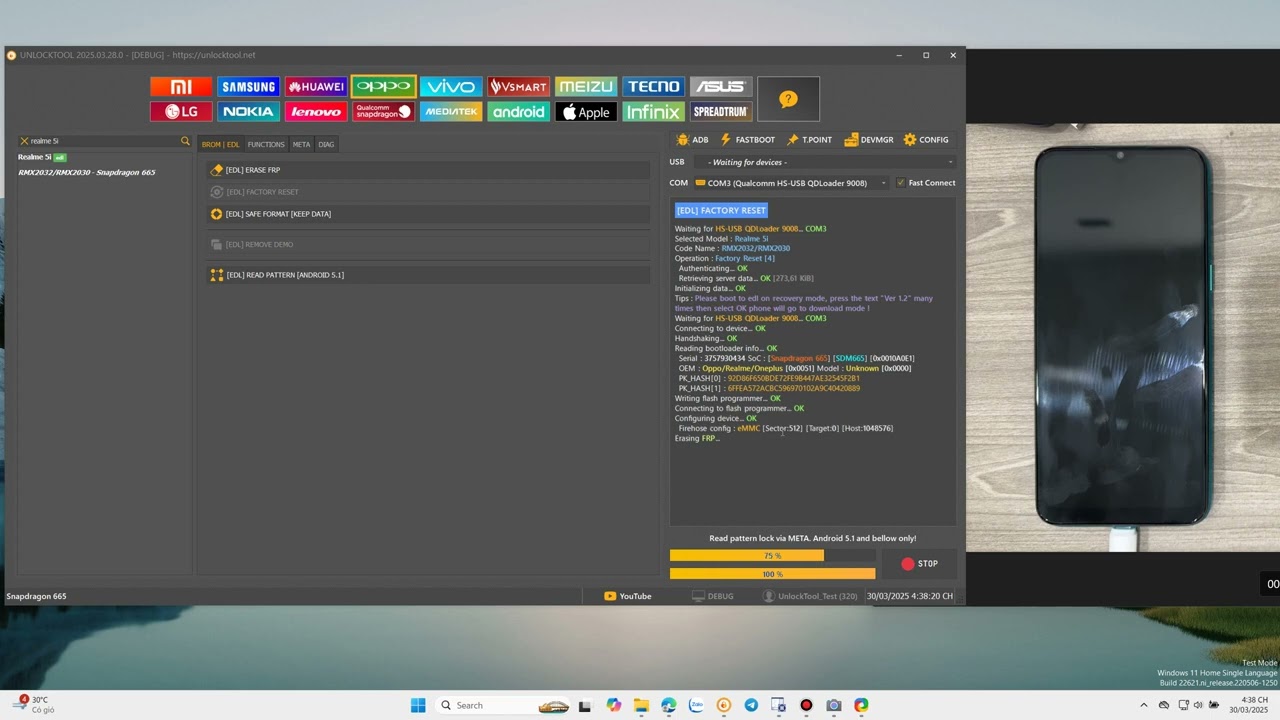The width and height of the screenshot is (1280, 720).
Task: Switch to the FUNCTIONS tab
Action: click(266, 145)
